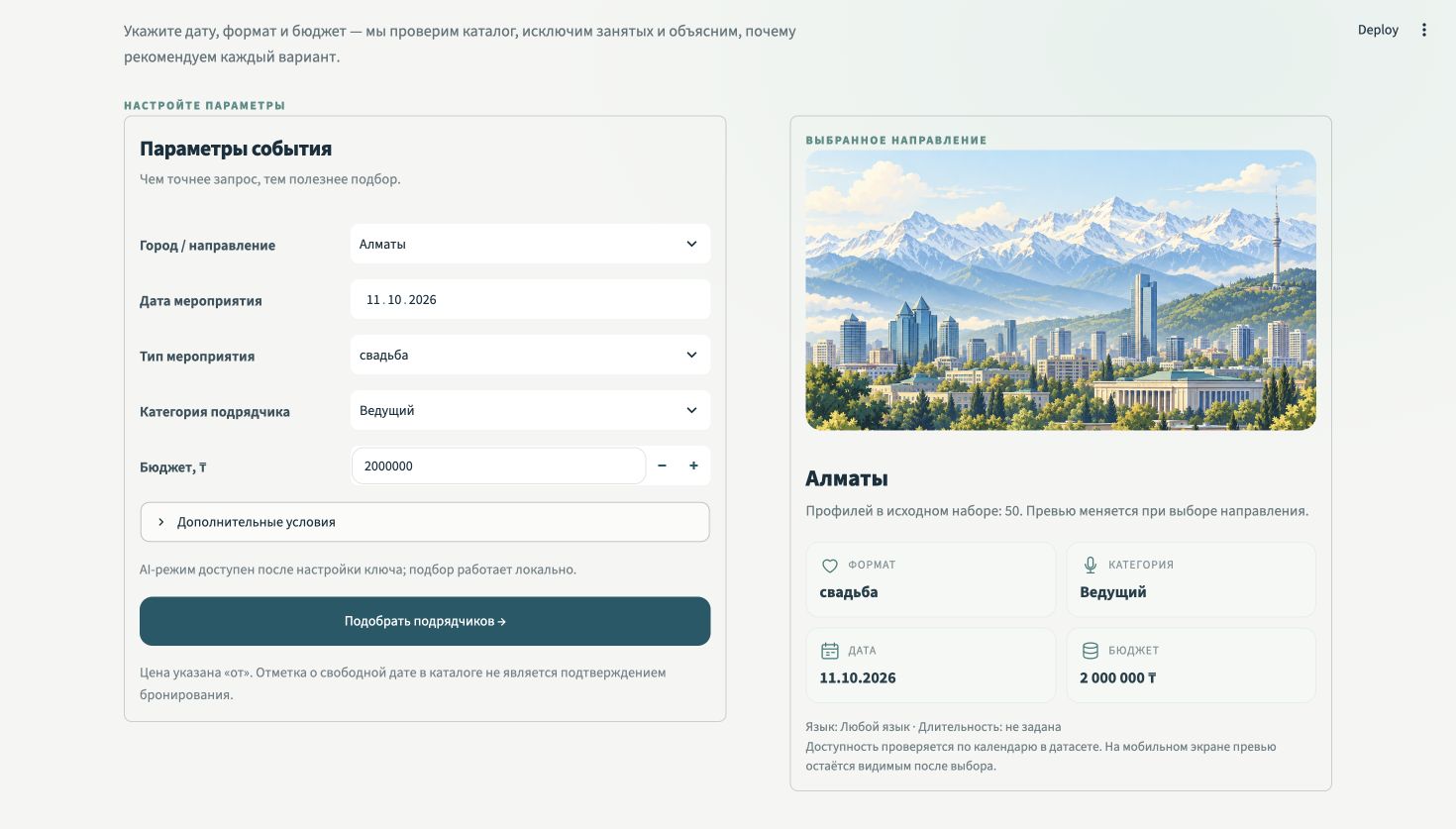Click the coins icon next to БЮДЖЕТ
Viewport: 1456px width, 829px height.
pos(1091,651)
